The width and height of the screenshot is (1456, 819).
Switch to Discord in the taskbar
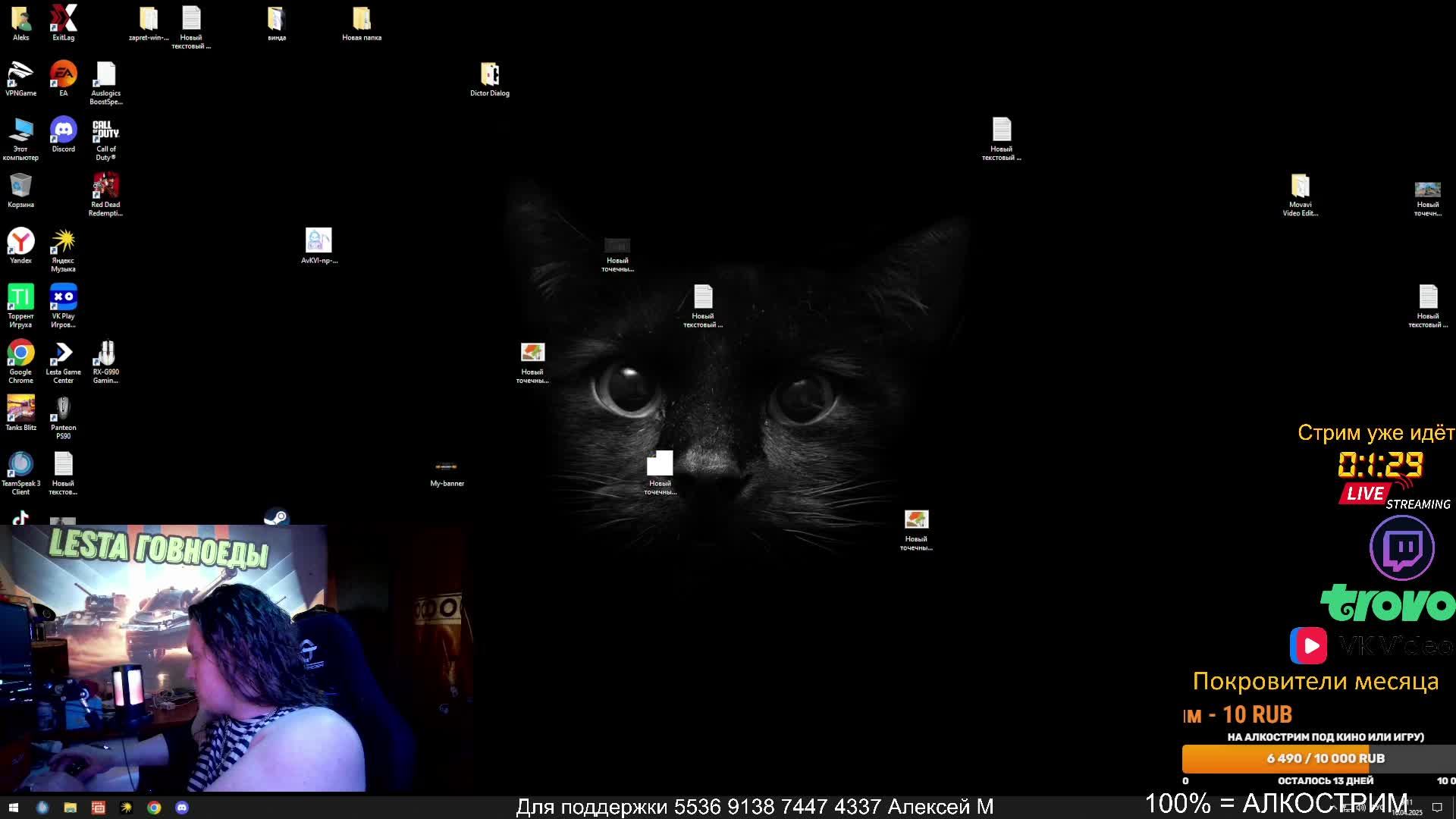(x=182, y=808)
